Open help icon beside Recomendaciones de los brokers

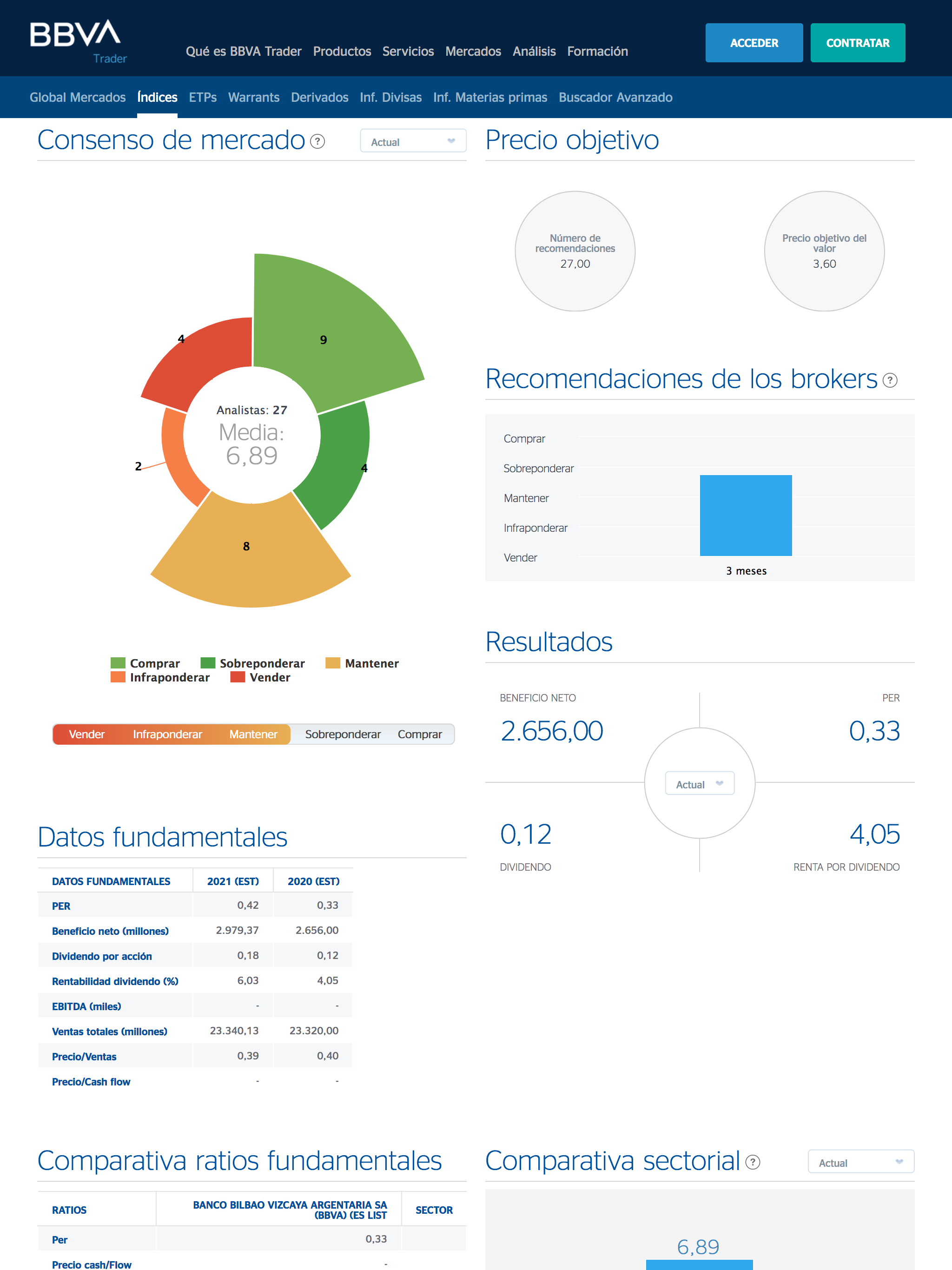pos(890,380)
